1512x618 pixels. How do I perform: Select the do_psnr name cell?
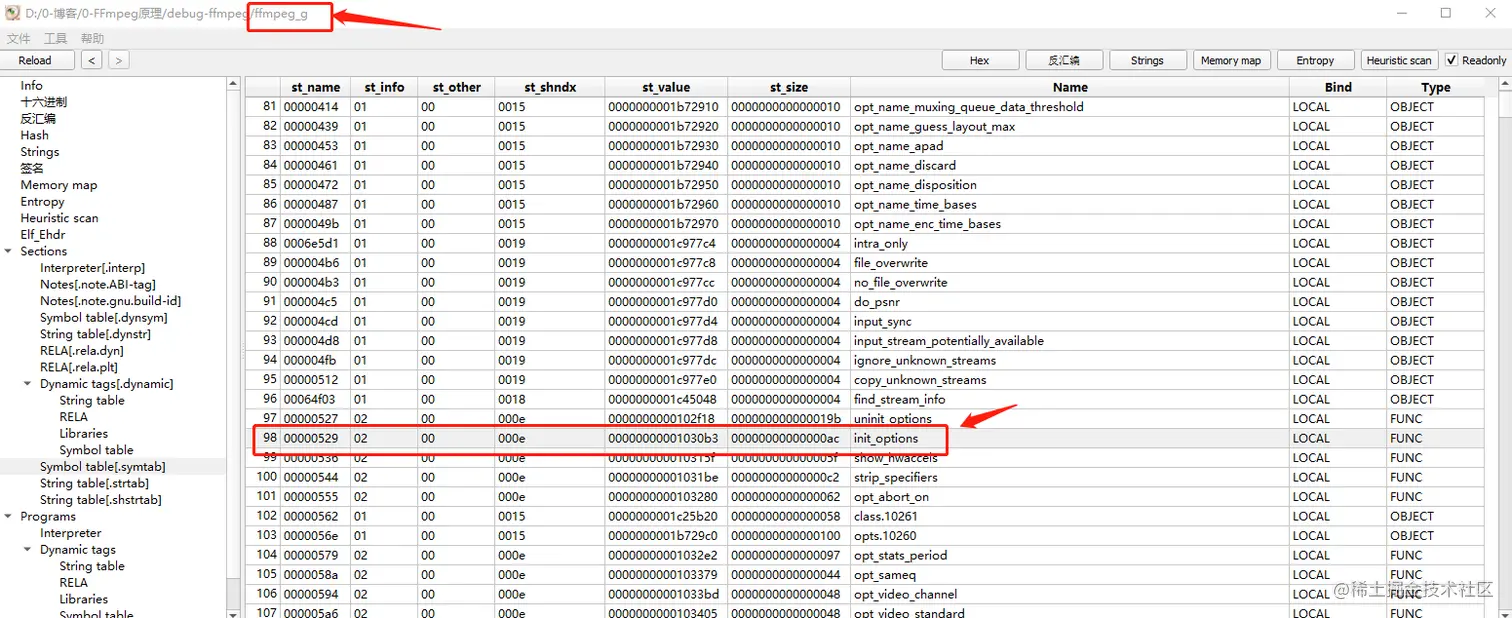(1070, 302)
